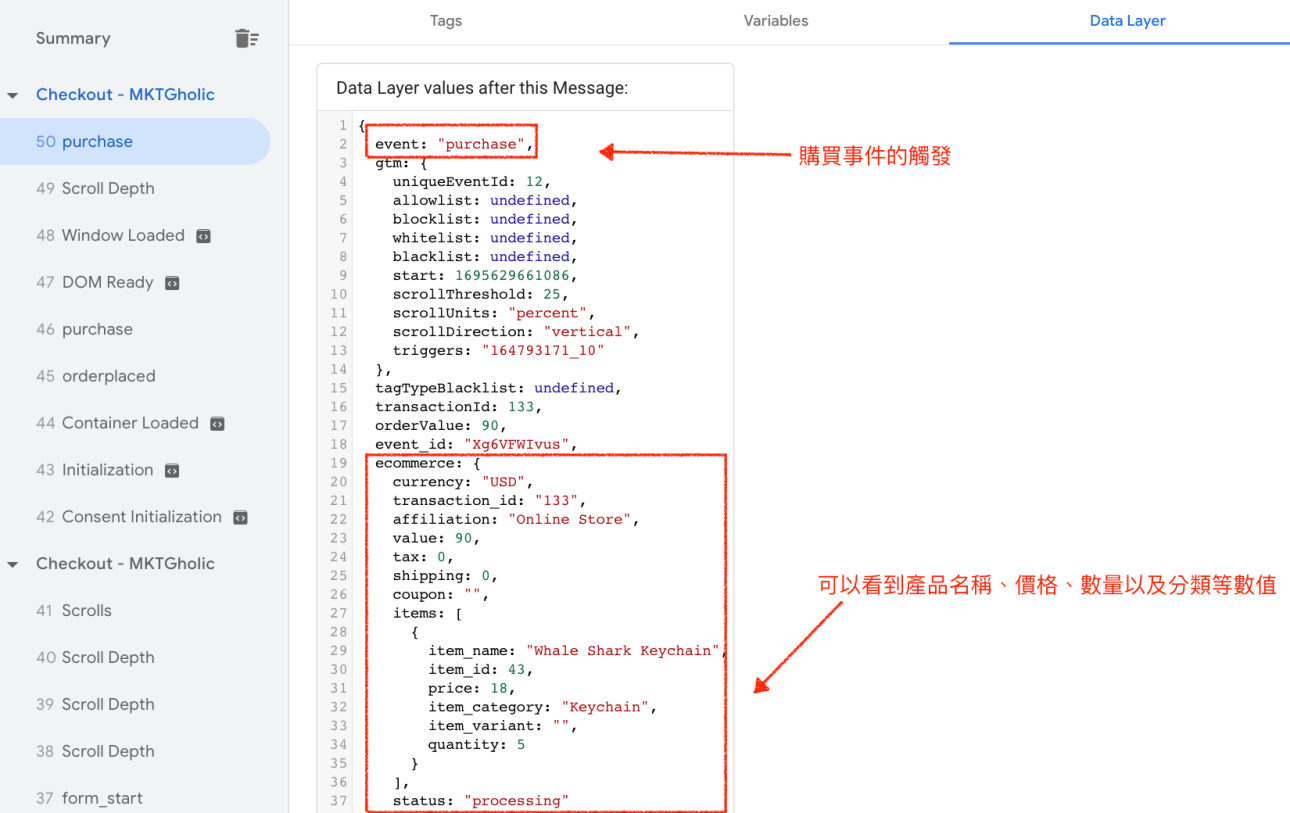Click the affiliation: "Online Store" line

515,520
